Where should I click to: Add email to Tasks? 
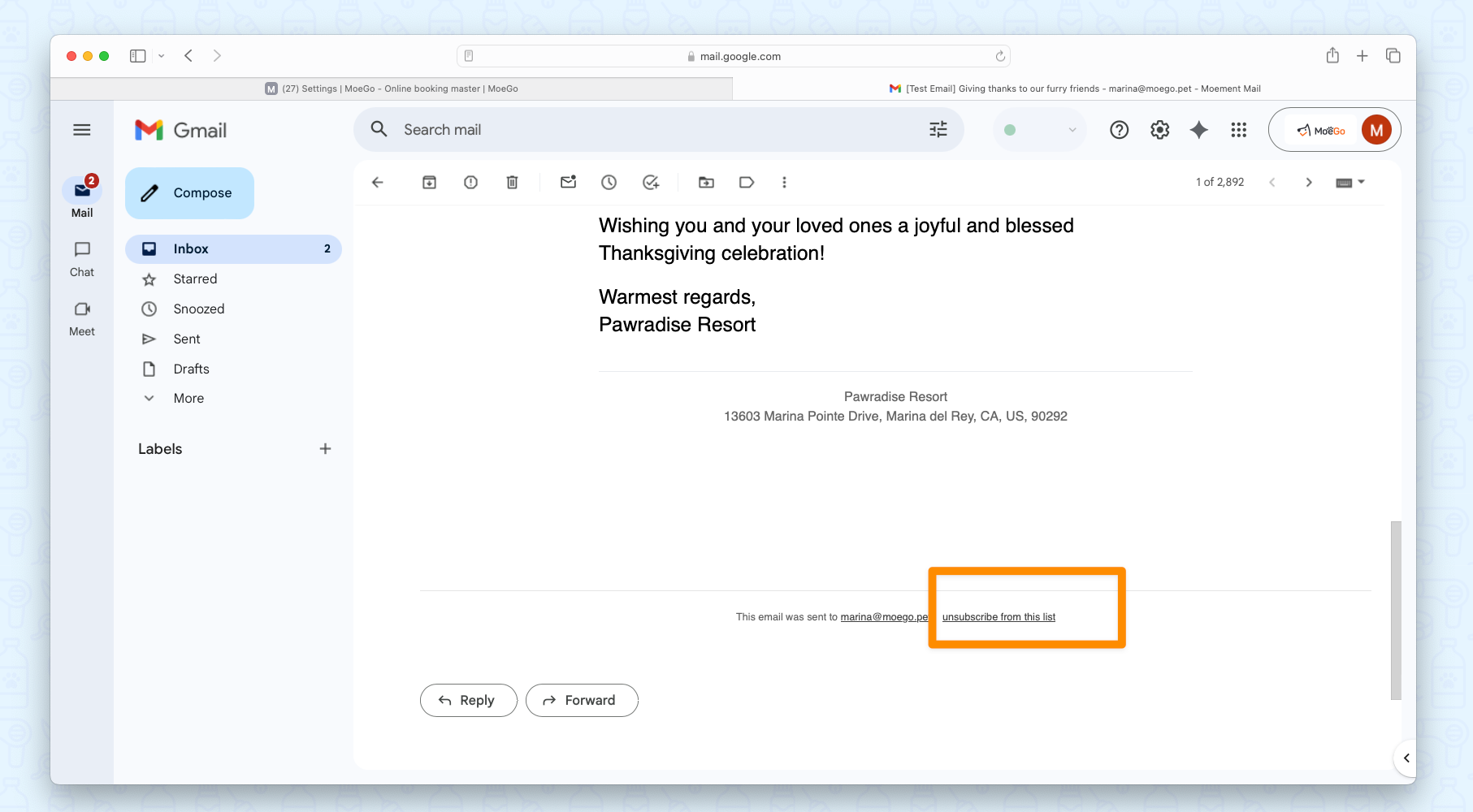(650, 183)
